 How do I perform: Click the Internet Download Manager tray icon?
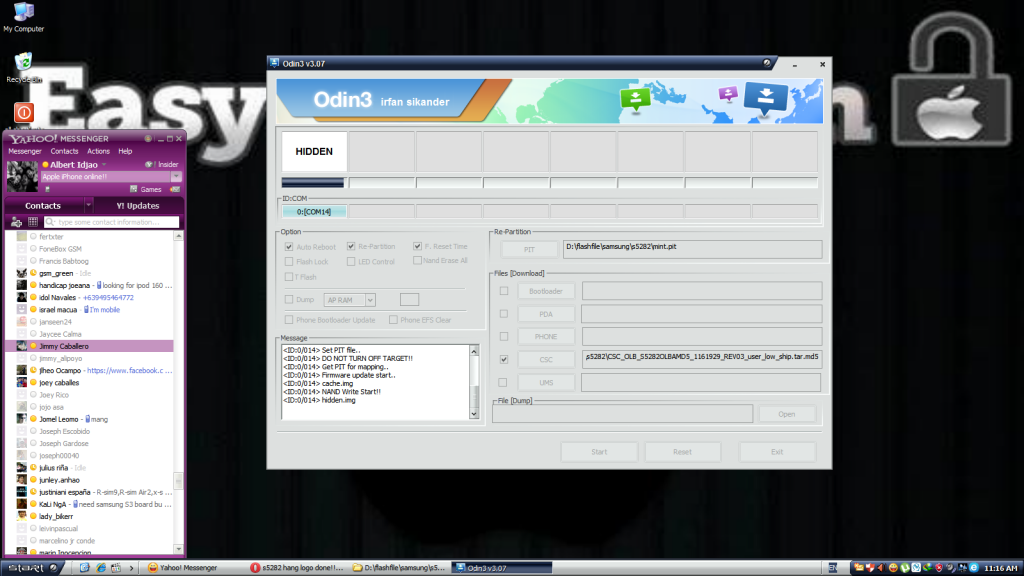[928, 568]
